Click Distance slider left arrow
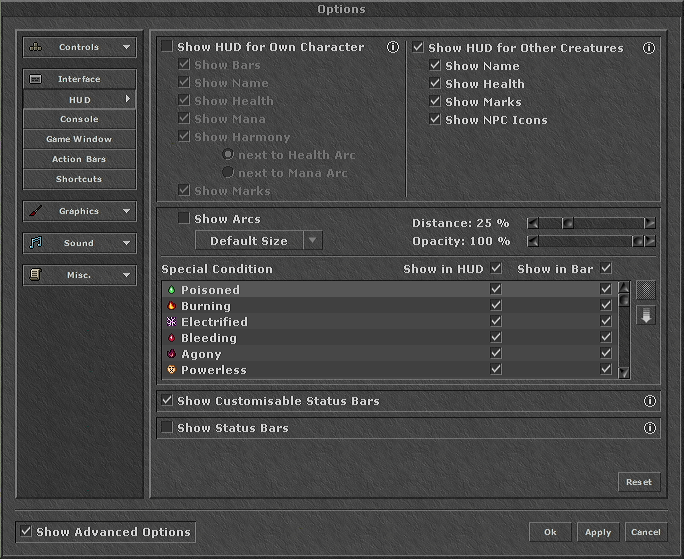The height and width of the screenshot is (559, 684). click(533, 223)
